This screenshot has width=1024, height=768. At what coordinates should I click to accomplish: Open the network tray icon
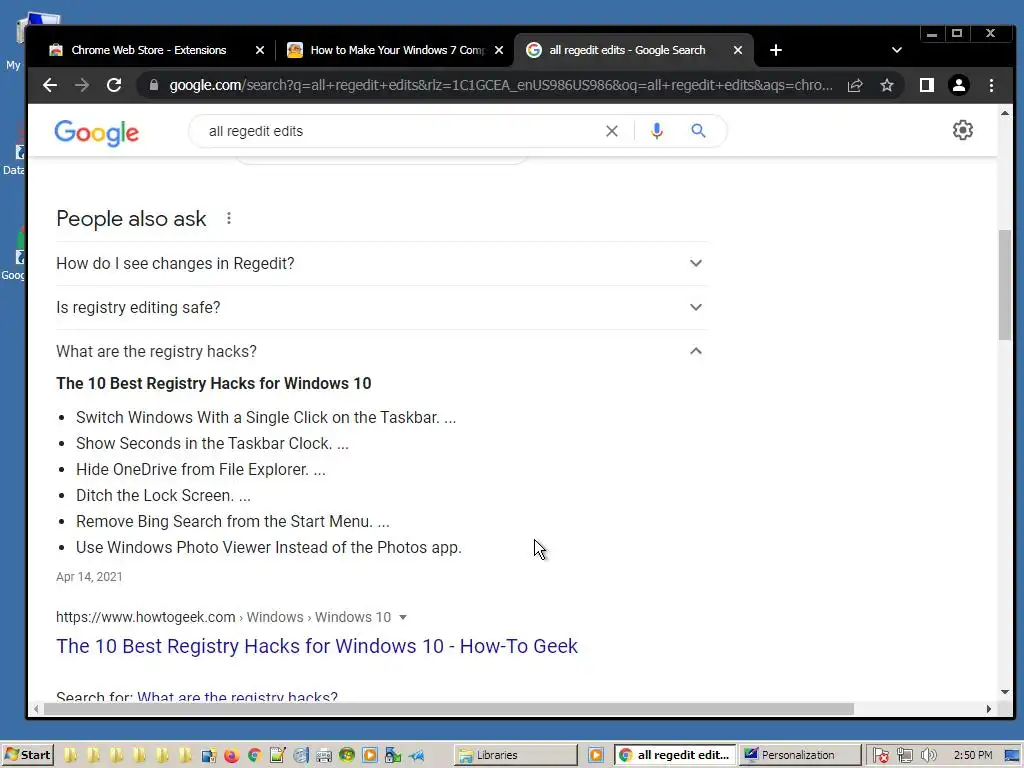tap(904, 756)
